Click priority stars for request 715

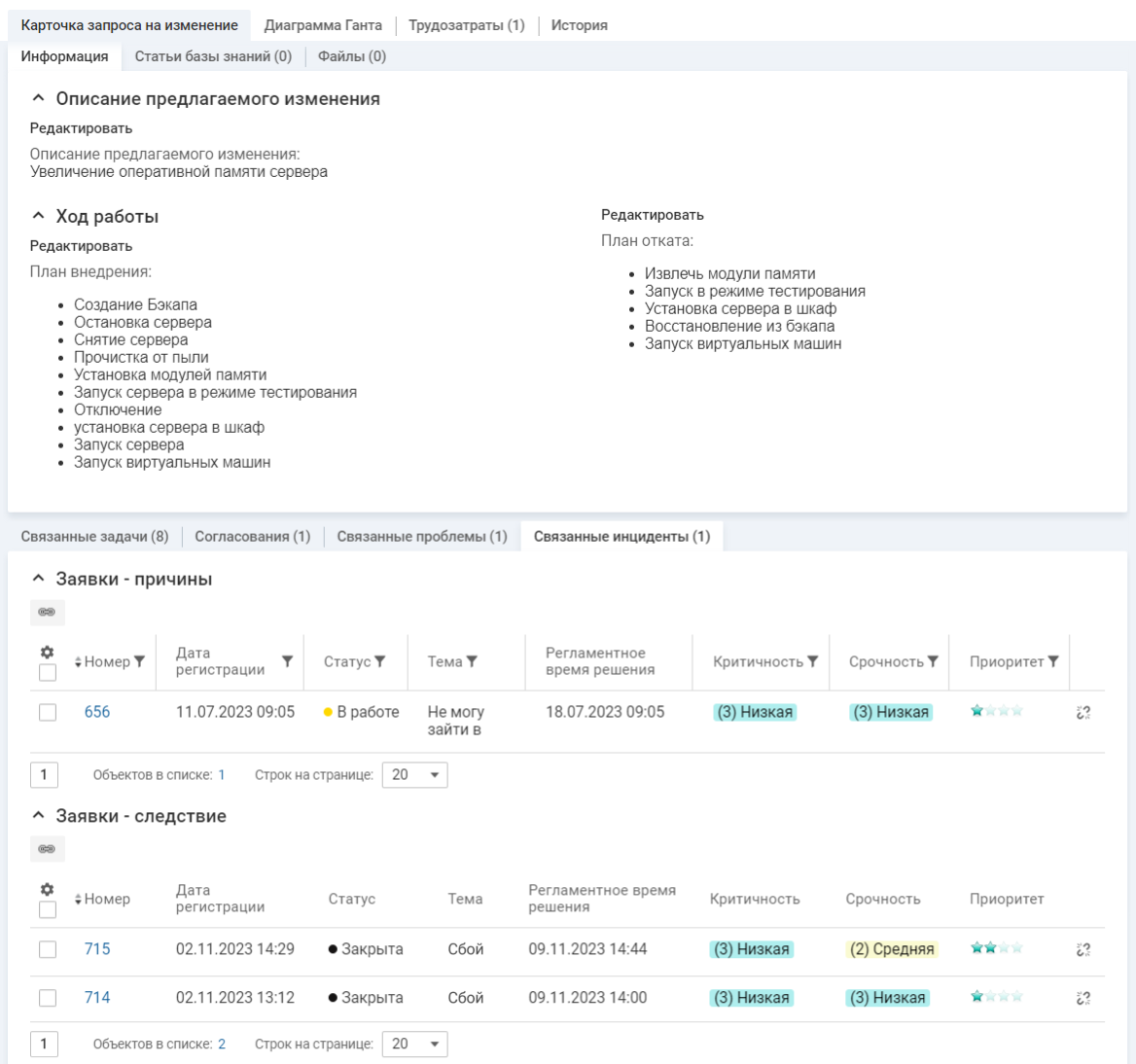tap(997, 947)
